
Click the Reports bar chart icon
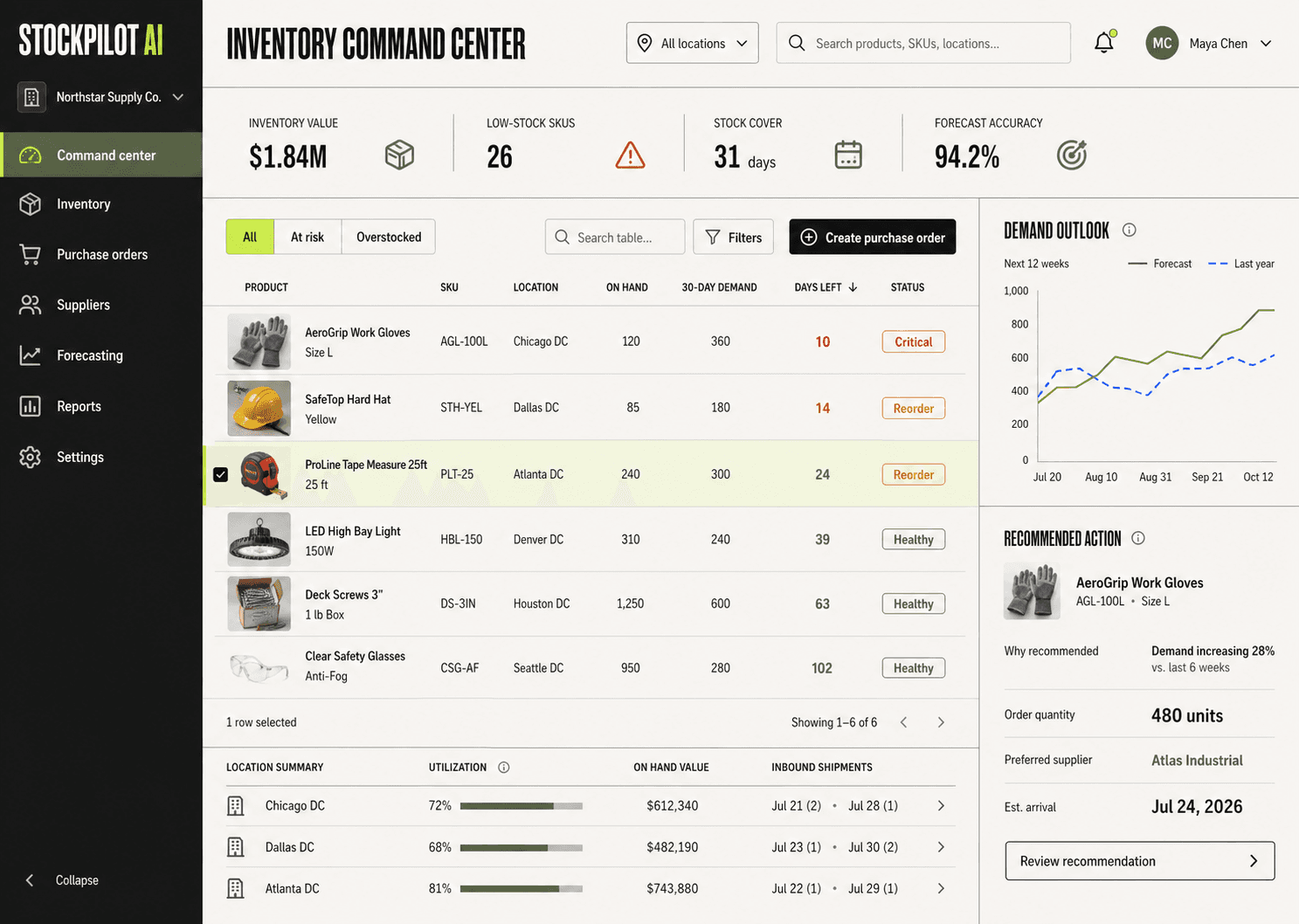(x=31, y=406)
